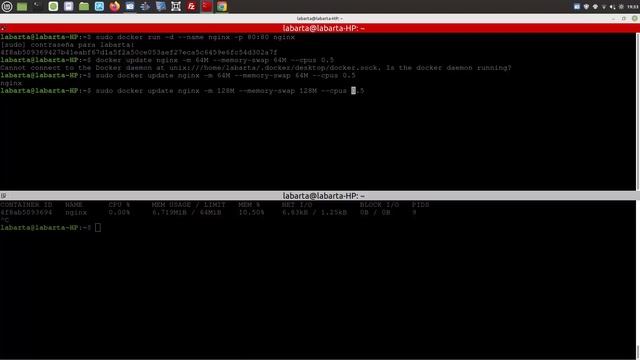Click the 'MEM USAGE / LIMIT' column header
The height and width of the screenshot is (360, 640).
[x=189, y=204]
